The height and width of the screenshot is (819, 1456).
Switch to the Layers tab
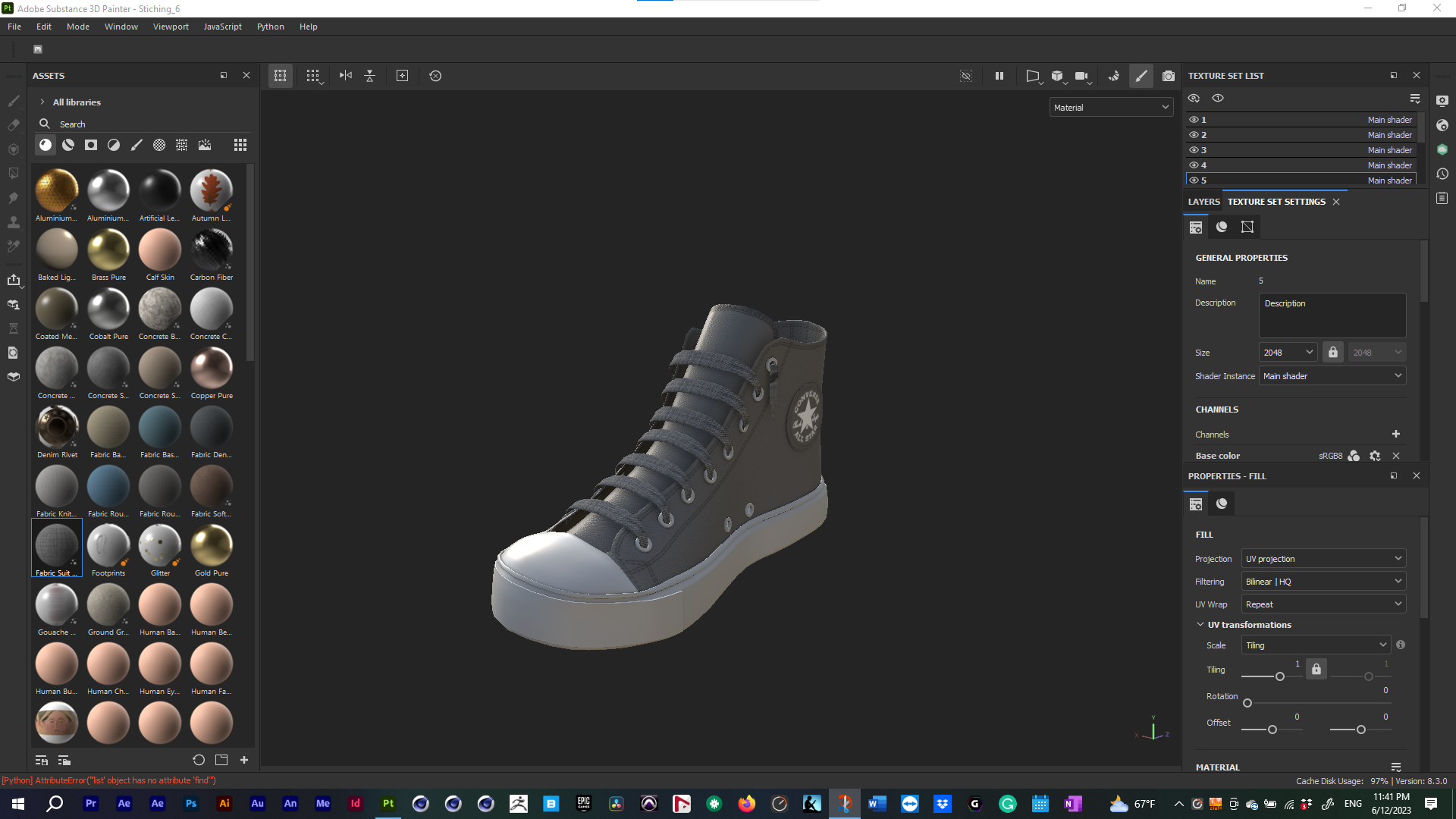[x=1203, y=201]
